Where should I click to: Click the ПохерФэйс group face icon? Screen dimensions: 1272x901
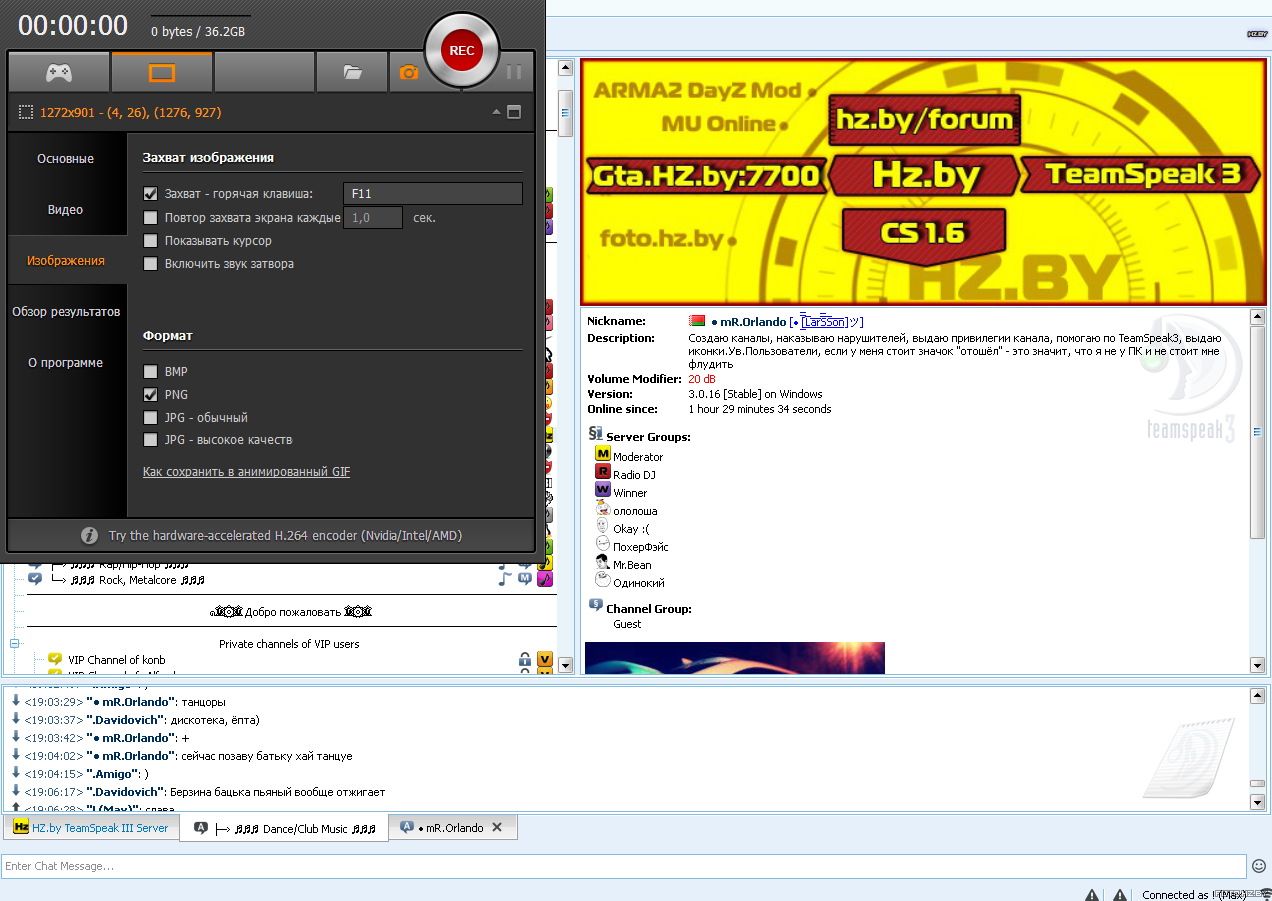pos(602,545)
